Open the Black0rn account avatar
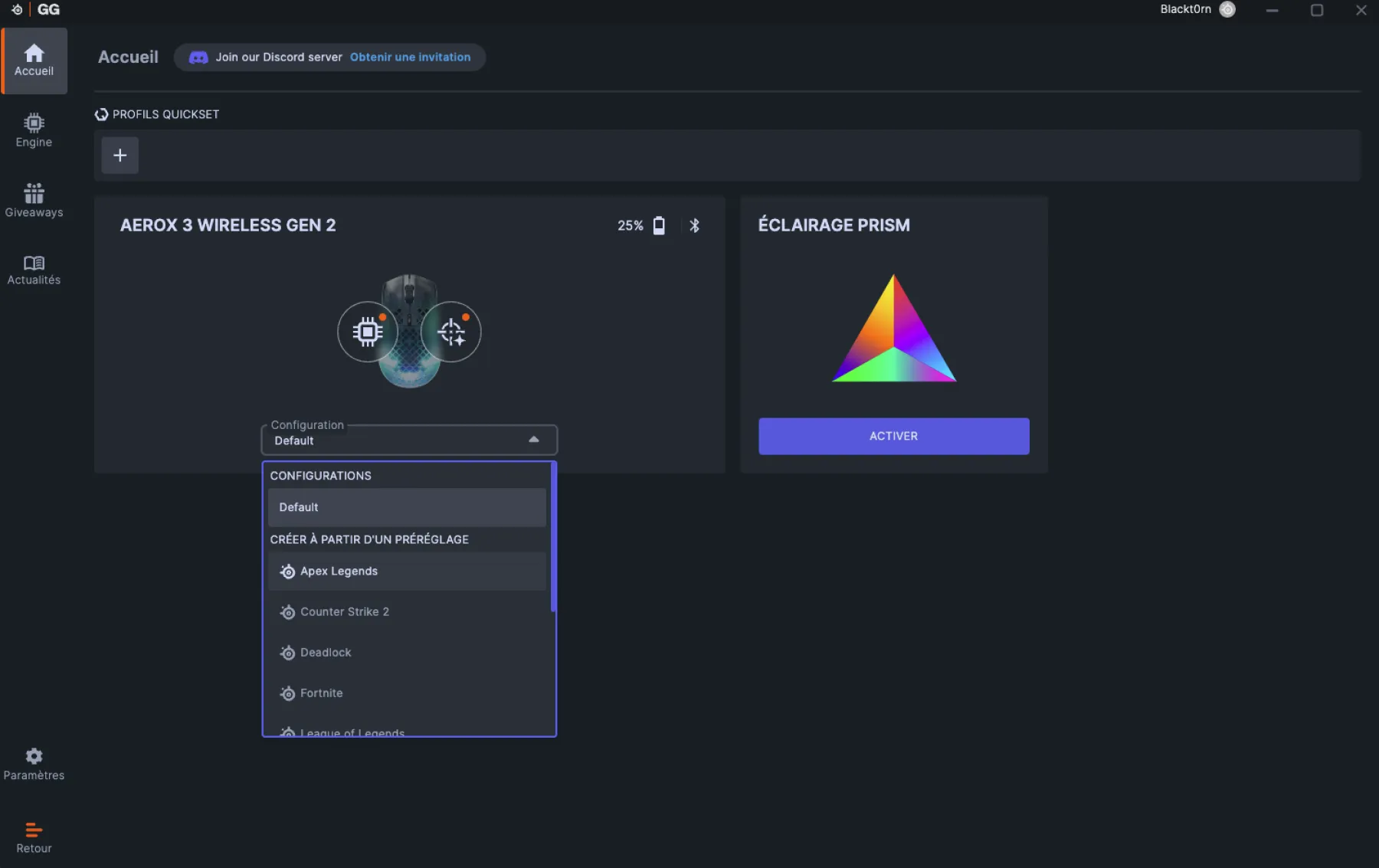This screenshot has width=1379, height=868. [x=1227, y=9]
